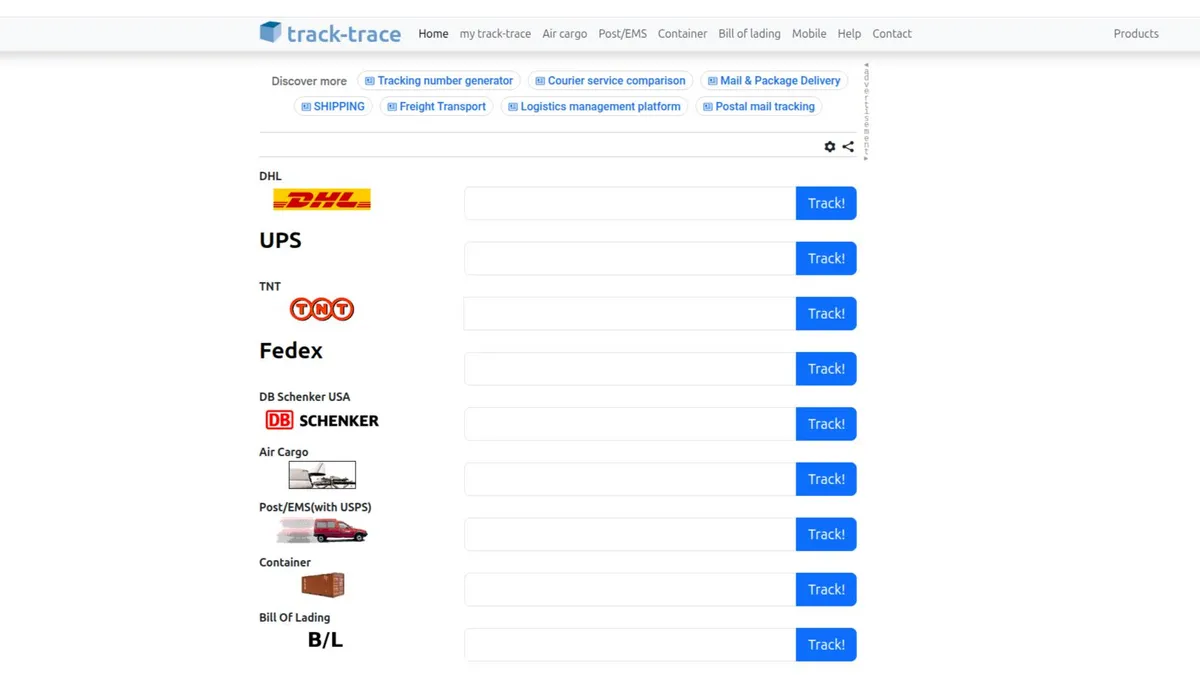1200x675 pixels.
Task: Click Track! button for UPS
Action: [x=826, y=258]
